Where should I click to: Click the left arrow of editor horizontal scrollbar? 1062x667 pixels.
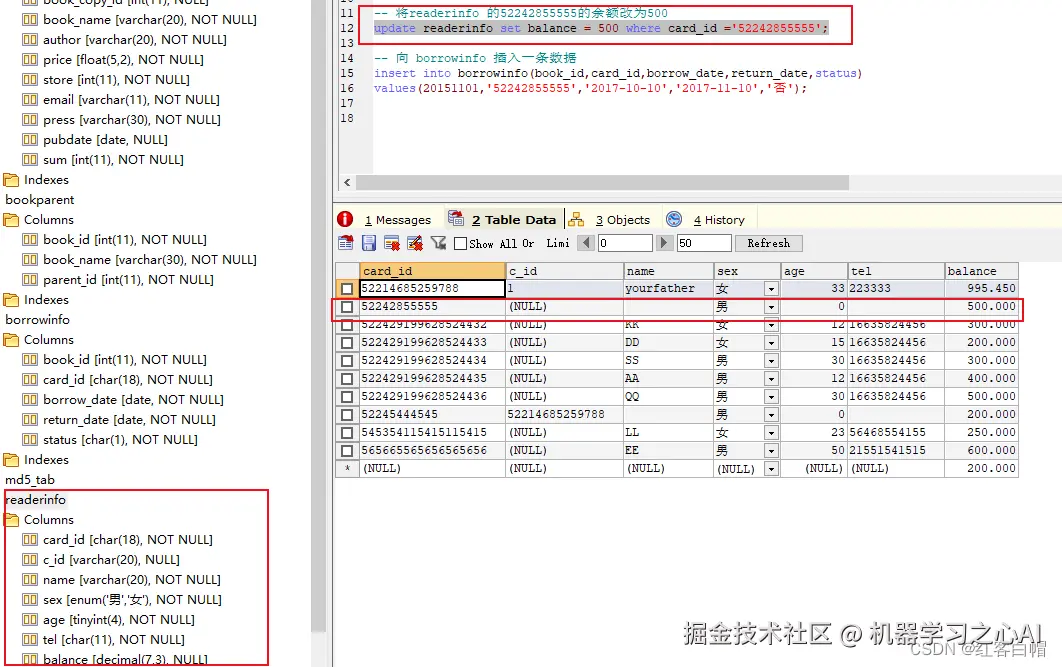(347, 182)
